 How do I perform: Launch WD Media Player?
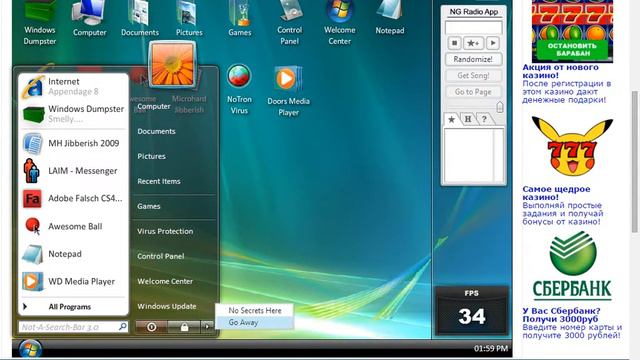73,281
